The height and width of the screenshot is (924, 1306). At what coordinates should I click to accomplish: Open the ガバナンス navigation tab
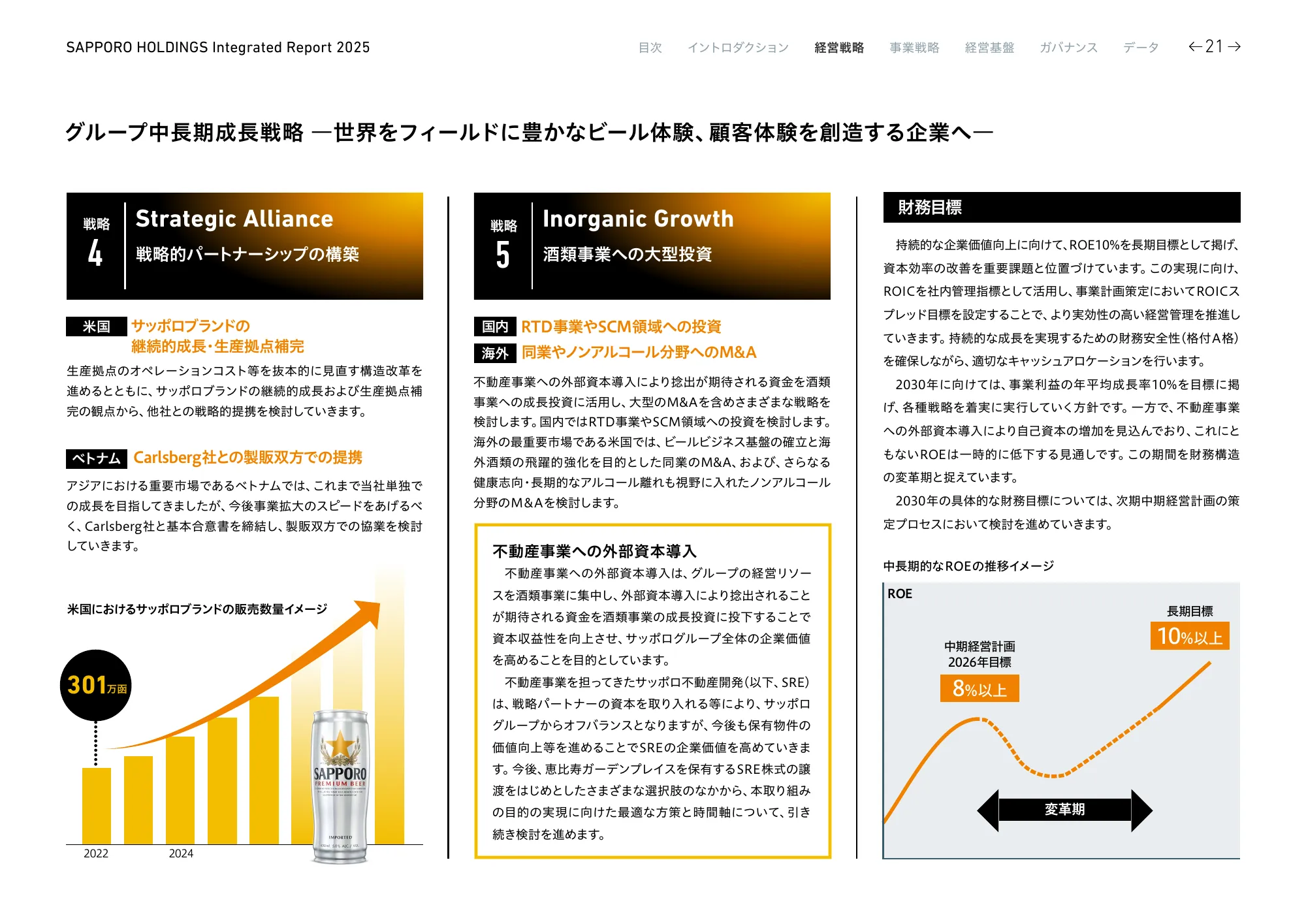pyautogui.click(x=1068, y=48)
